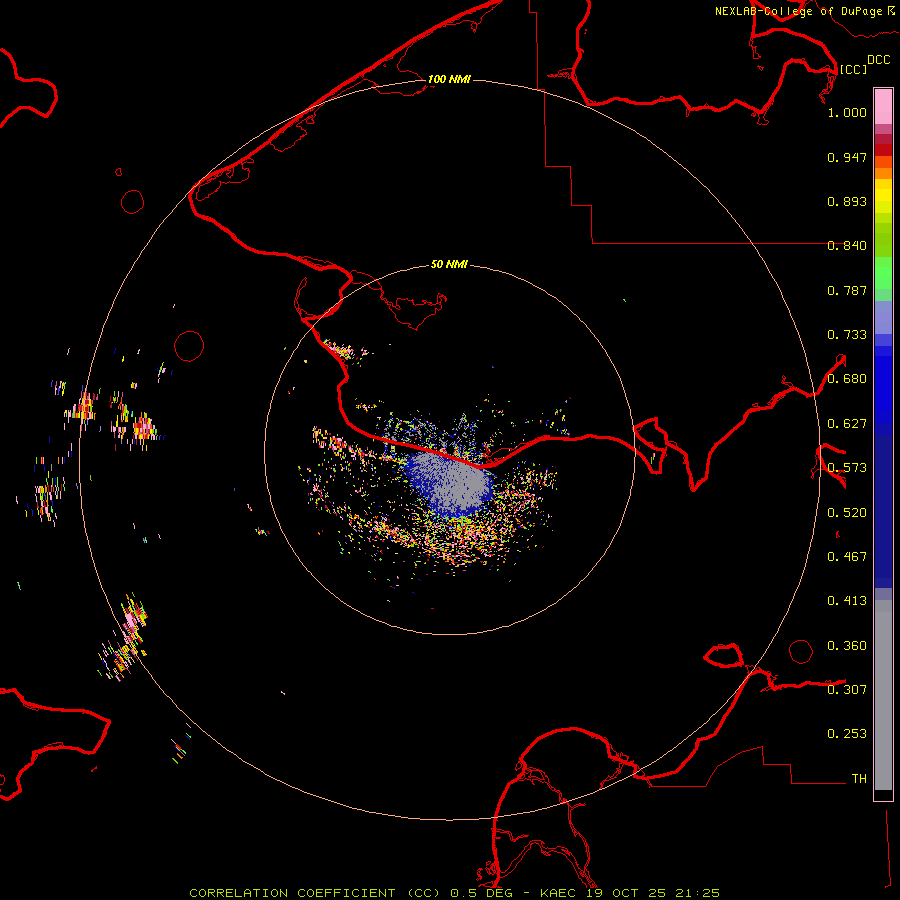Pick the black swatch at color bar bottom
900x900 pixels.
click(x=883, y=795)
